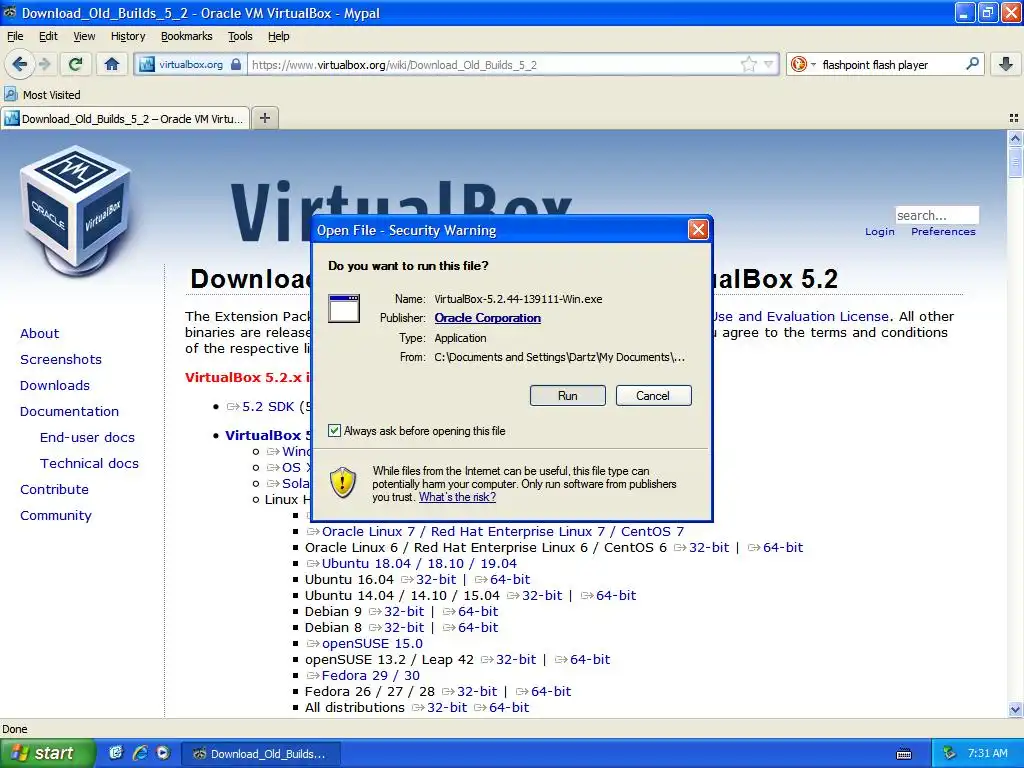Close the Security Warning dialog
This screenshot has height=768, width=1024.
698,230
